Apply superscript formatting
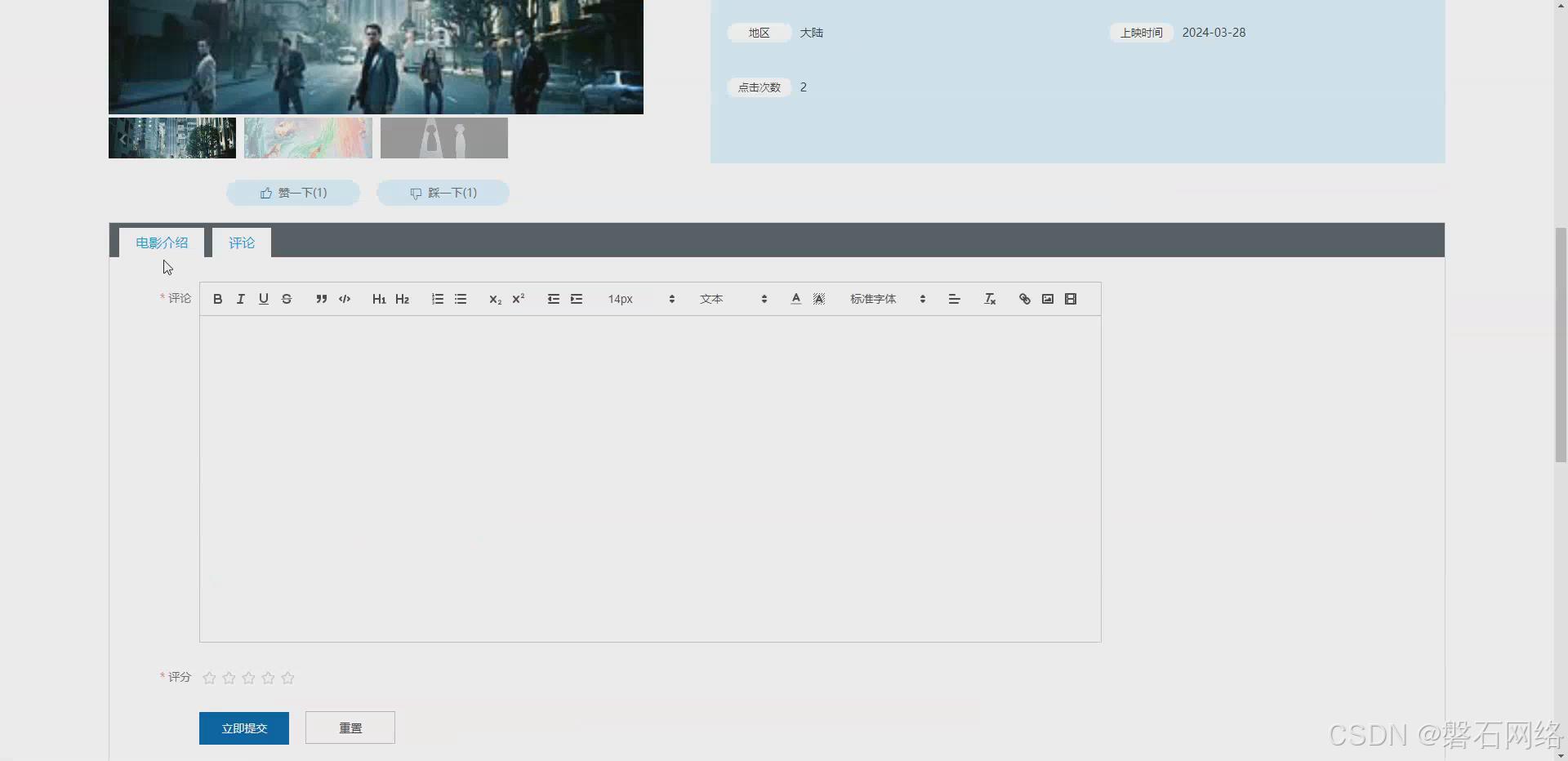 tap(518, 299)
